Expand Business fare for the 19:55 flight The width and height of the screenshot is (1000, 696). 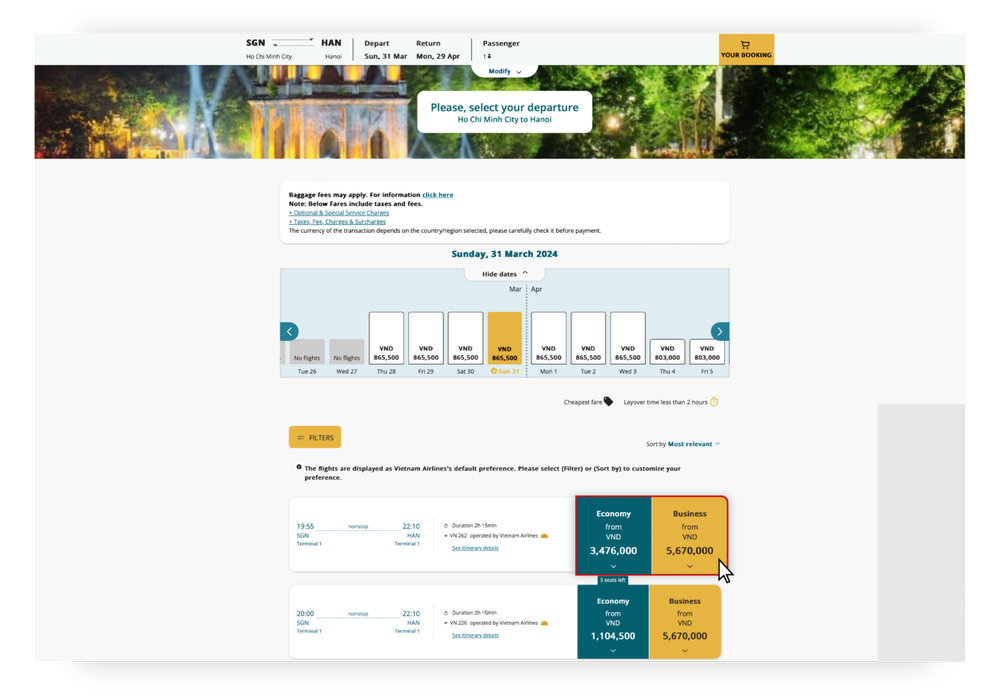689,536
